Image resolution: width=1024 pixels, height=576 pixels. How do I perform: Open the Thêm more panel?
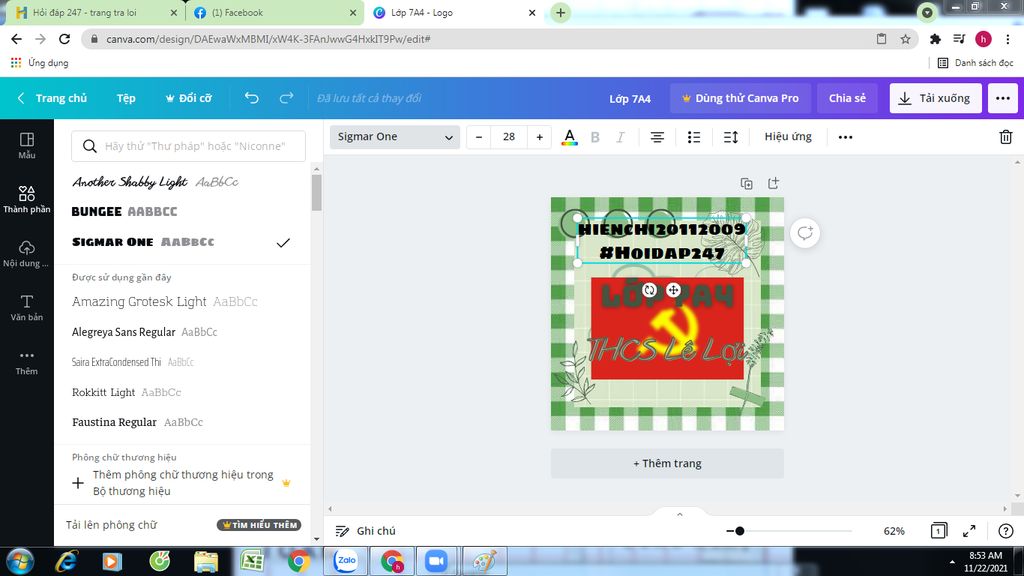(x=27, y=362)
